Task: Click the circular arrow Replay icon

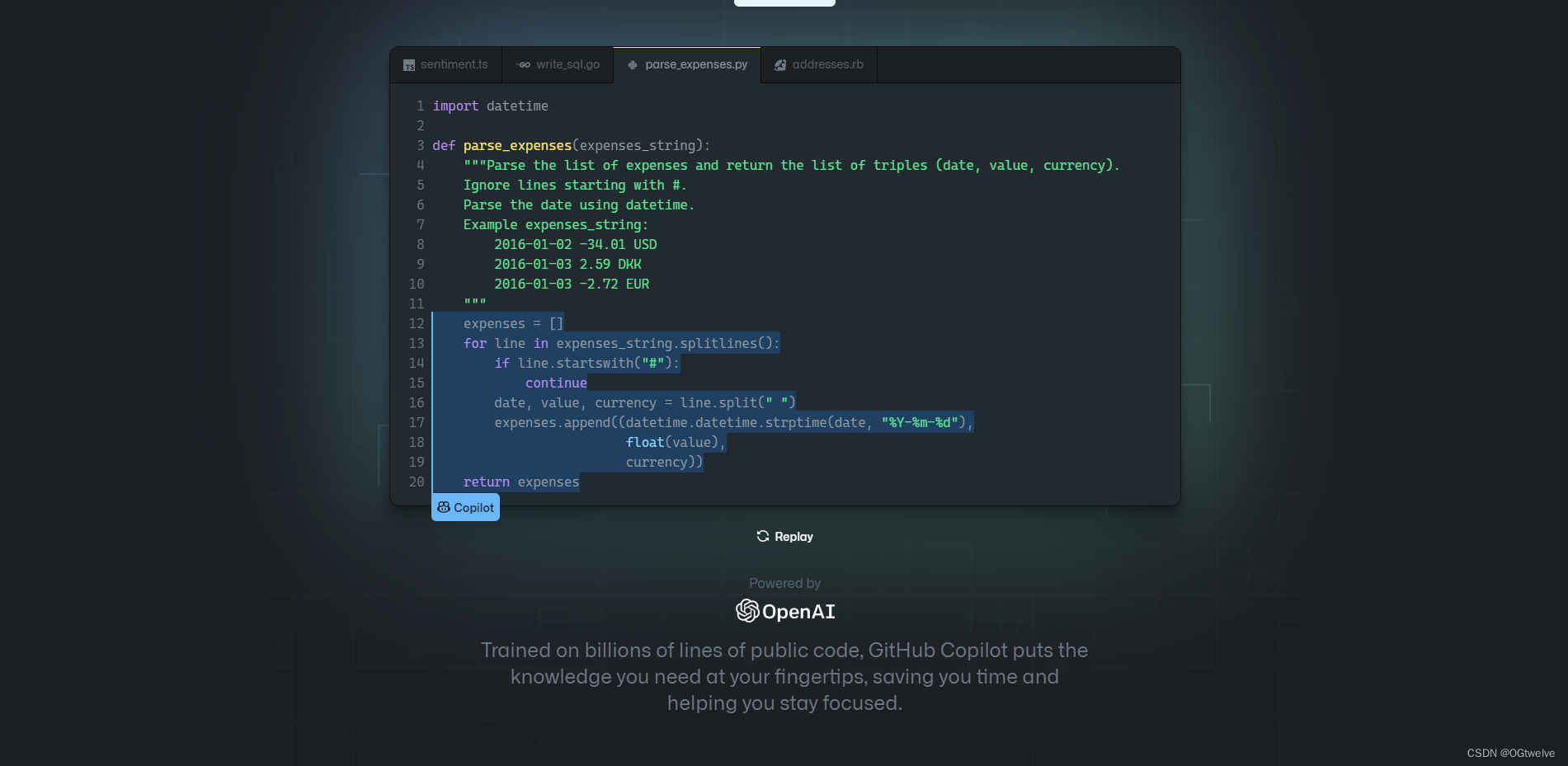Action: coord(763,536)
